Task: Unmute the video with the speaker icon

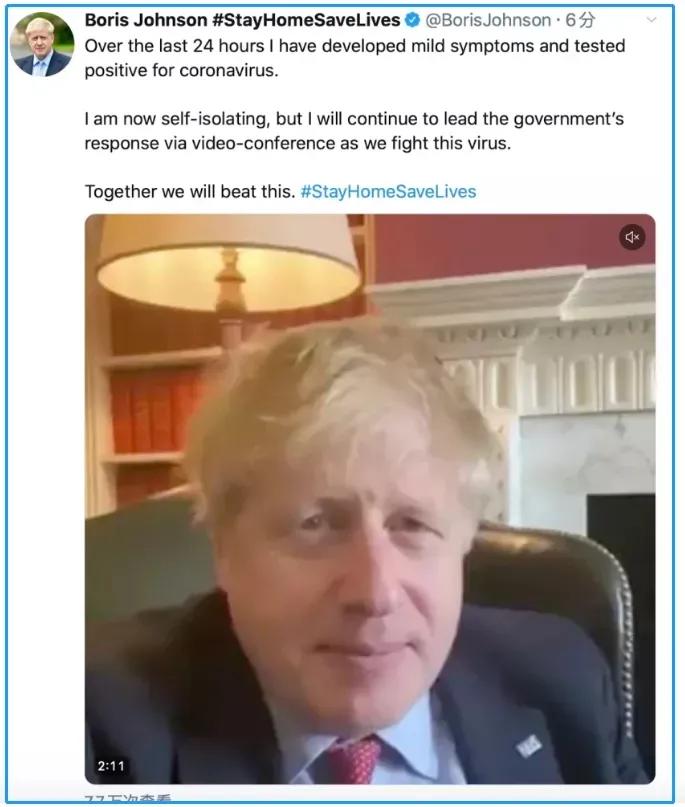Action: coord(631,237)
